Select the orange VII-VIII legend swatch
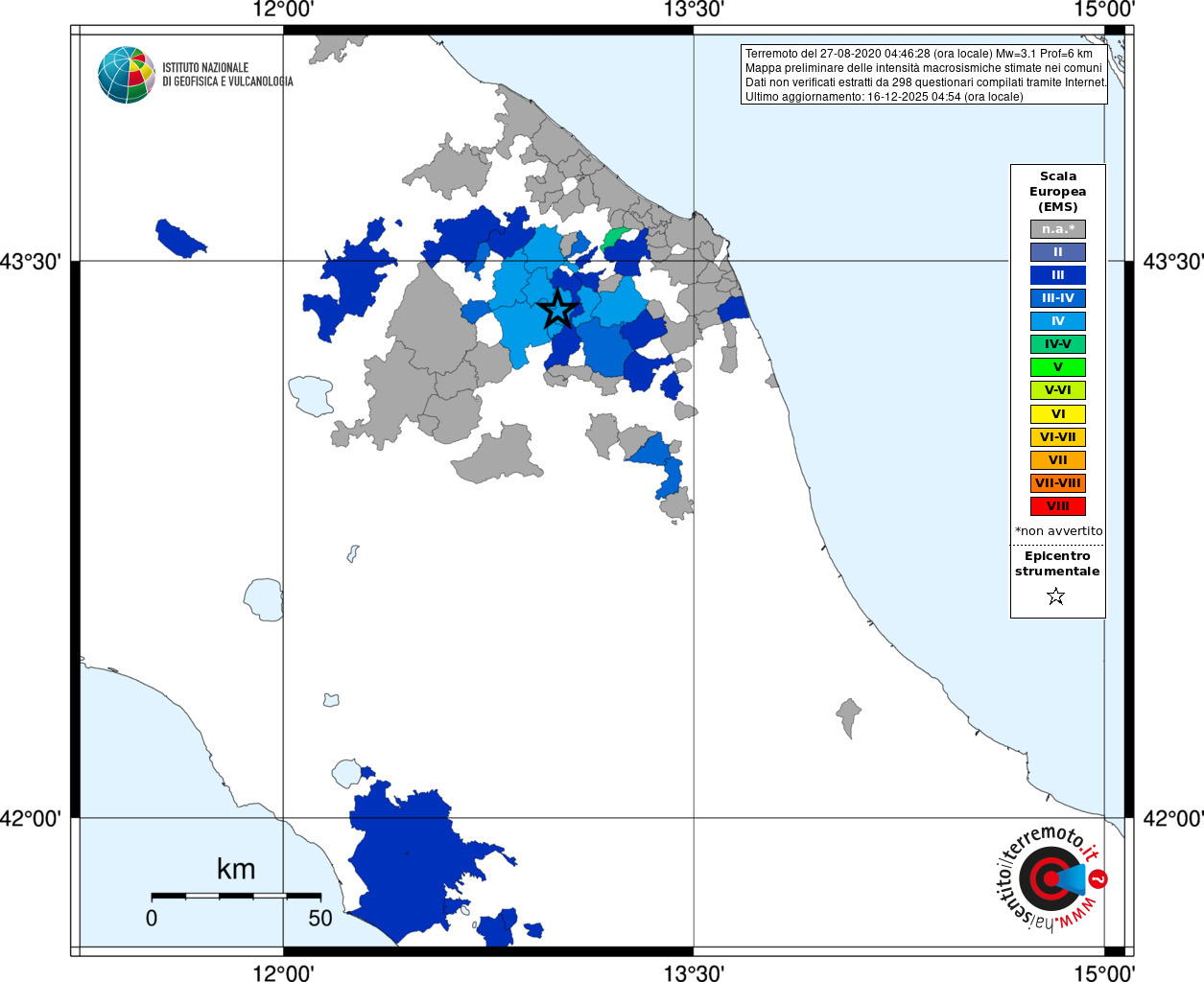Viewport: 1204px width, 982px height. tap(1058, 483)
